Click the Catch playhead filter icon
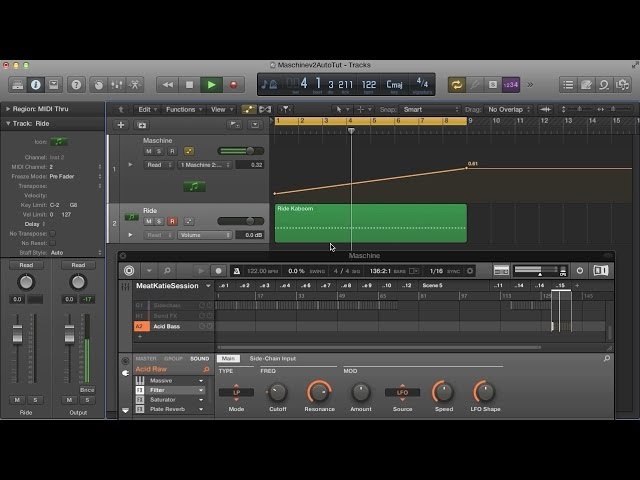The image size is (640, 480). tap(285, 109)
